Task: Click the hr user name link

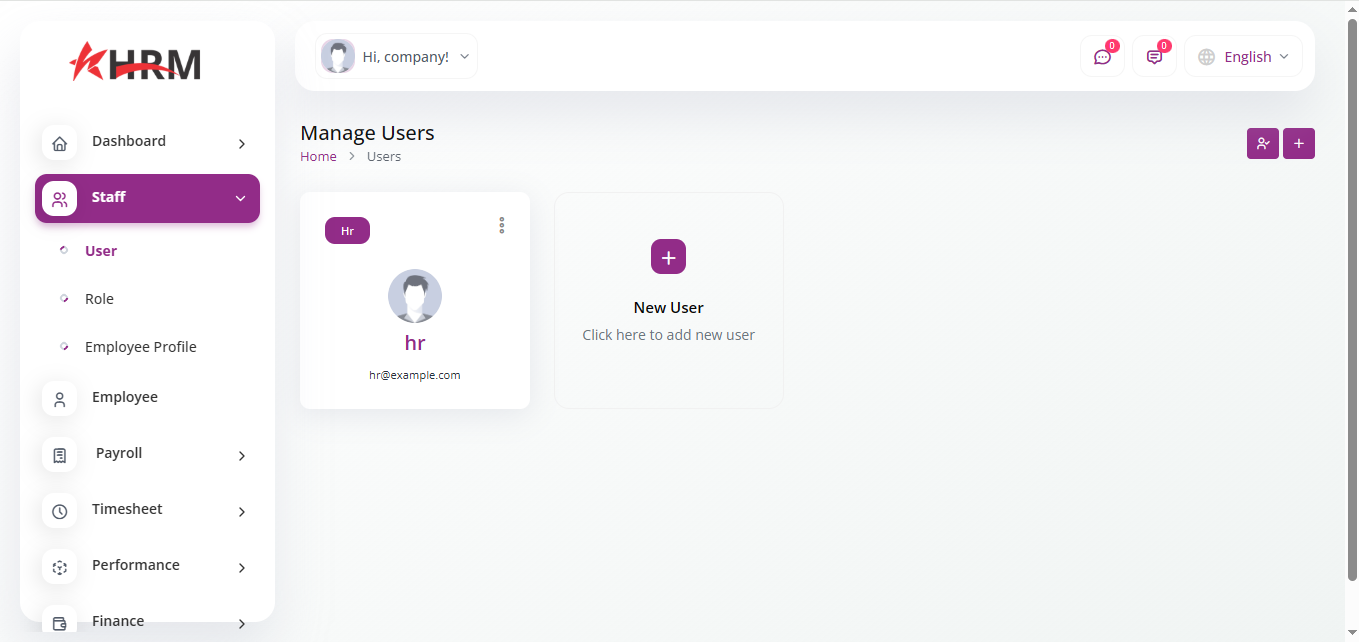Action: (x=414, y=343)
